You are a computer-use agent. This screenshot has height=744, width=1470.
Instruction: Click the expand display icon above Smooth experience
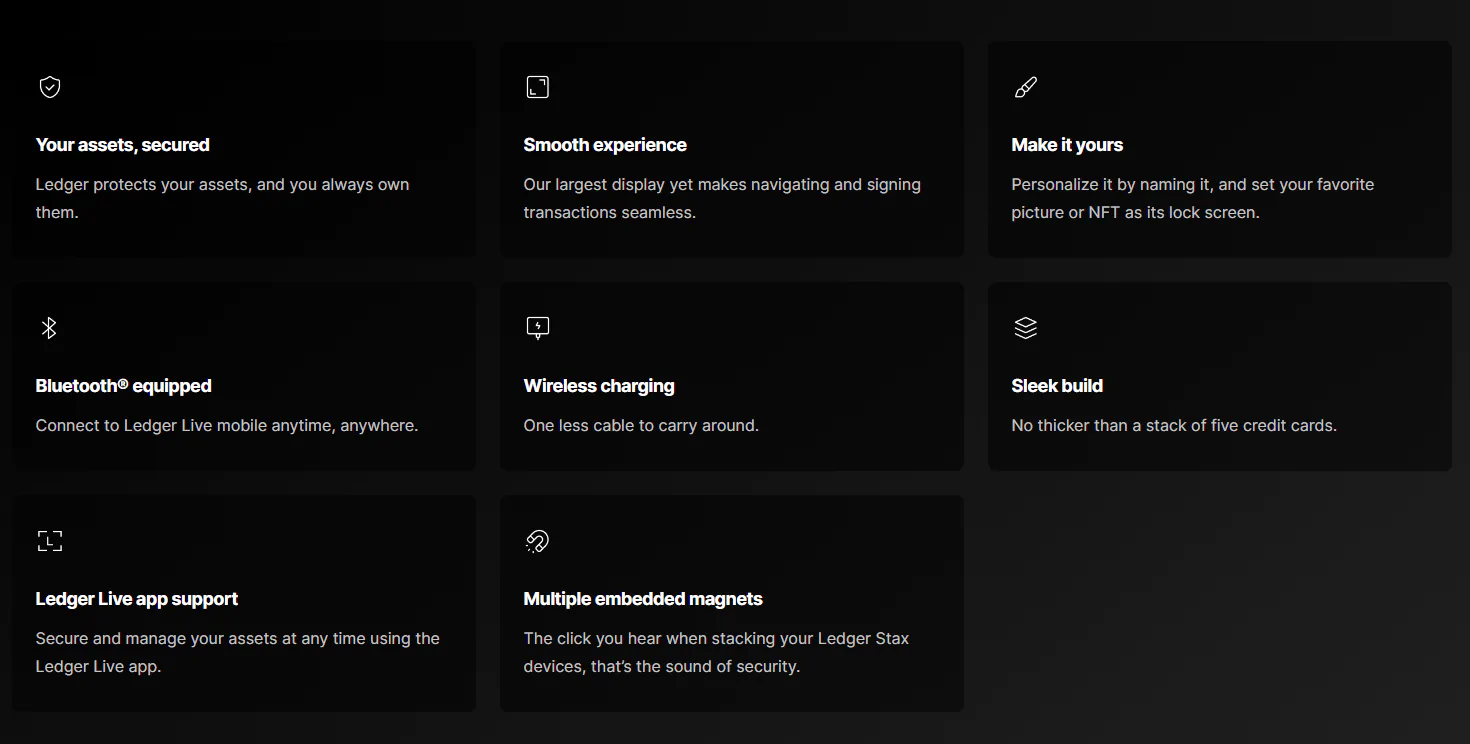click(x=538, y=87)
